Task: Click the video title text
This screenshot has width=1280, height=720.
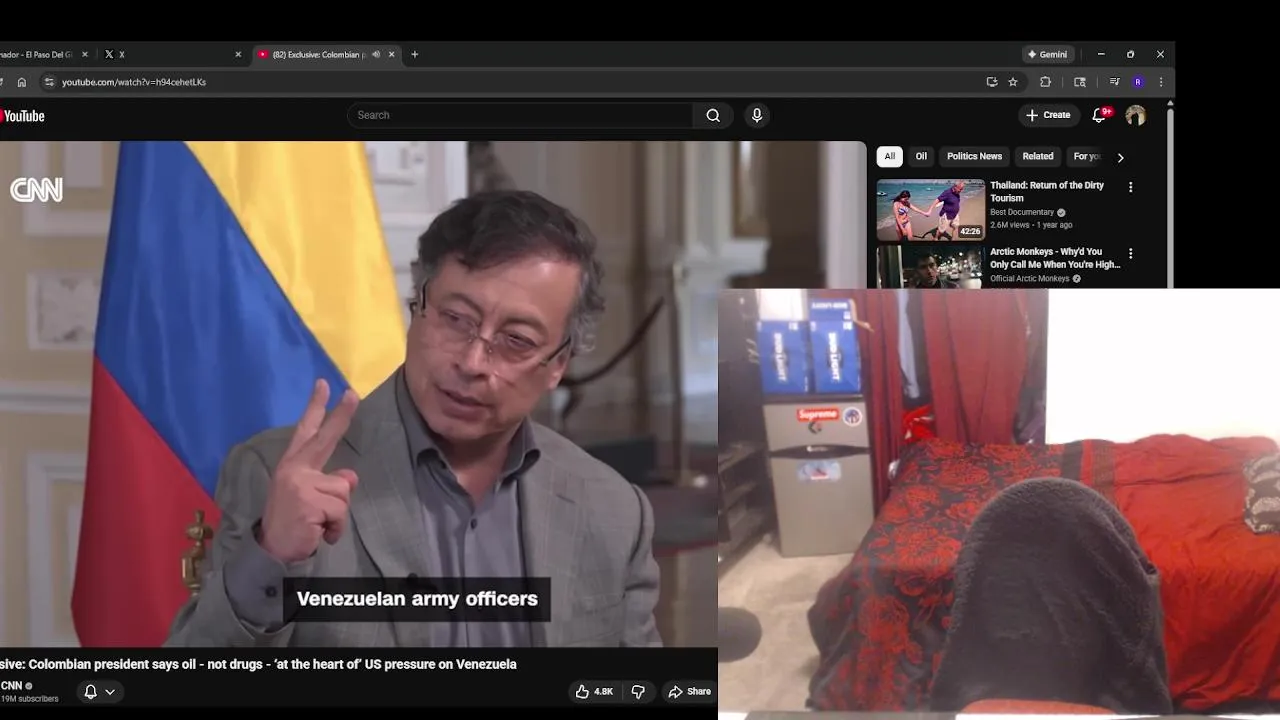Action: (x=258, y=664)
